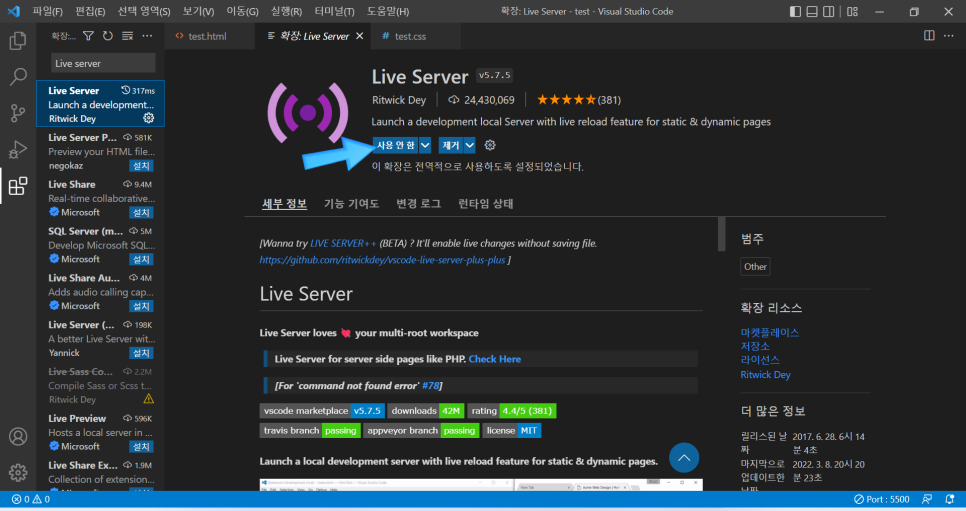Image resolution: width=966 pixels, height=511 pixels.
Task: Open the #78 issue link
Action: 431,385
